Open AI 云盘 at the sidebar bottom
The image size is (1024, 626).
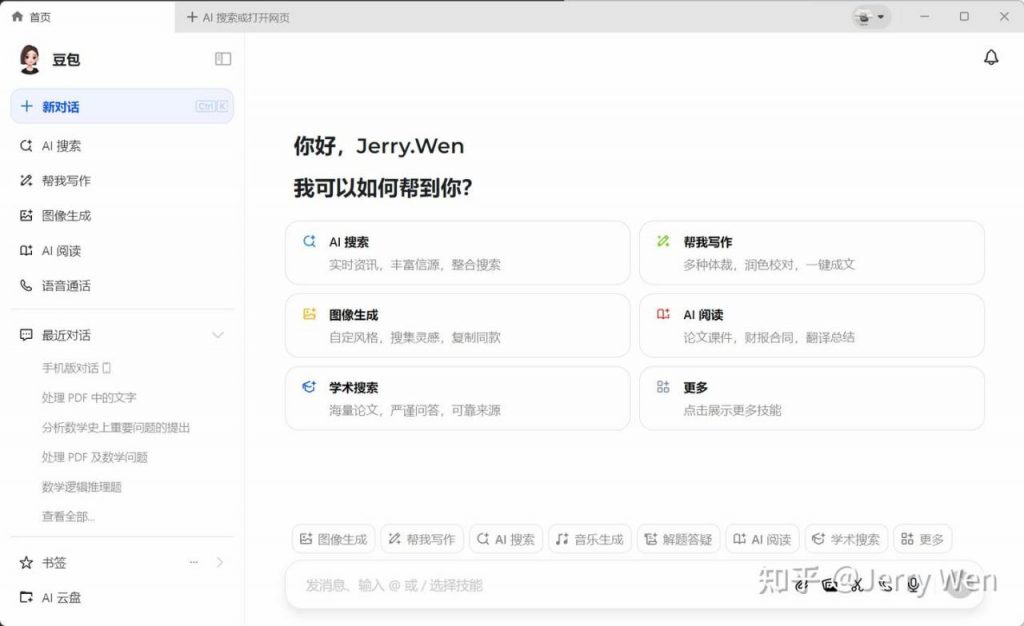60,597
